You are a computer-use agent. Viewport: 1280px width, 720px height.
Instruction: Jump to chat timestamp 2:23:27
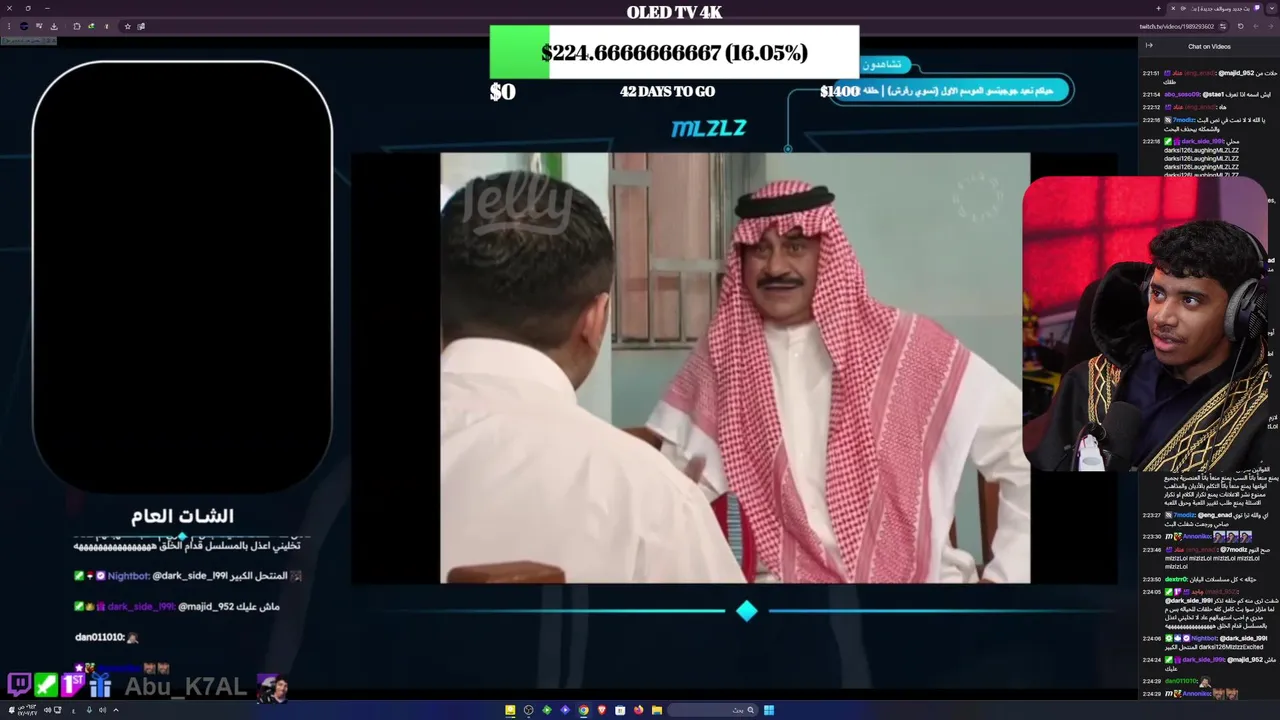pyautogui.click(x=1151, y=515)
